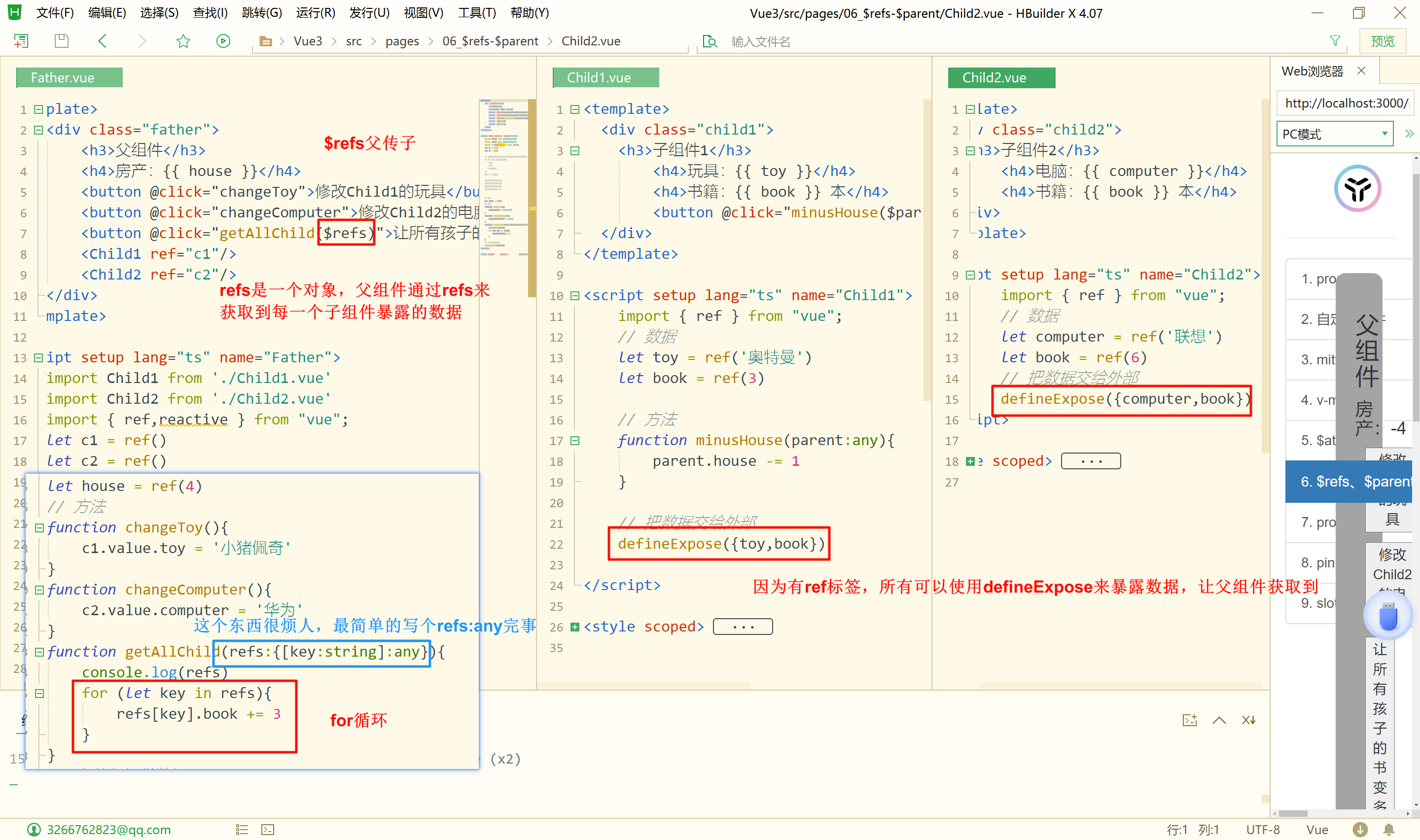Viewport: 1420px width, 840px height.
Task: Open the PC模式 dropdown
Action: pos(1334,134)
